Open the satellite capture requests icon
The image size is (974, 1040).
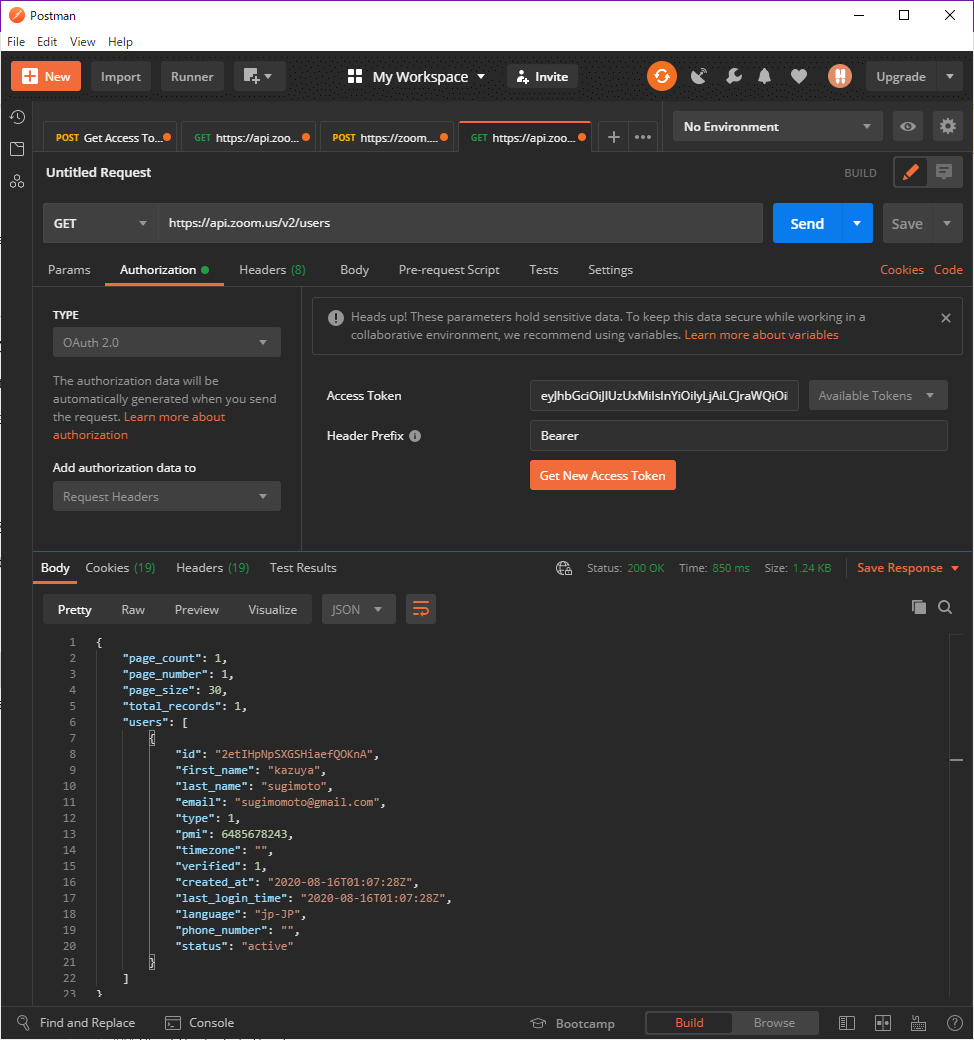point(699,76)
